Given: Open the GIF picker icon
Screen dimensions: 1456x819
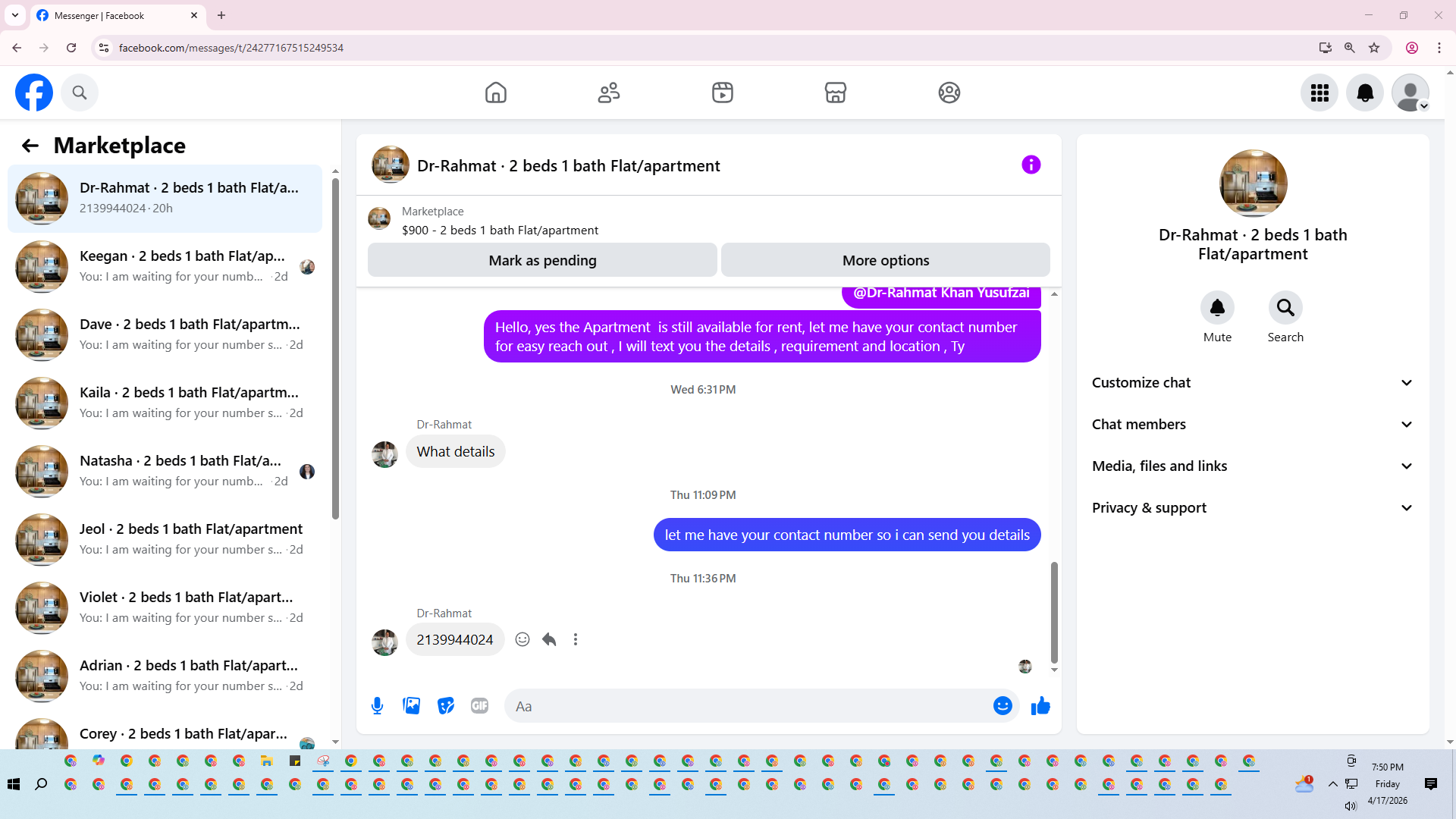Looking at the screenshot, I should click(x=479, y=706).
